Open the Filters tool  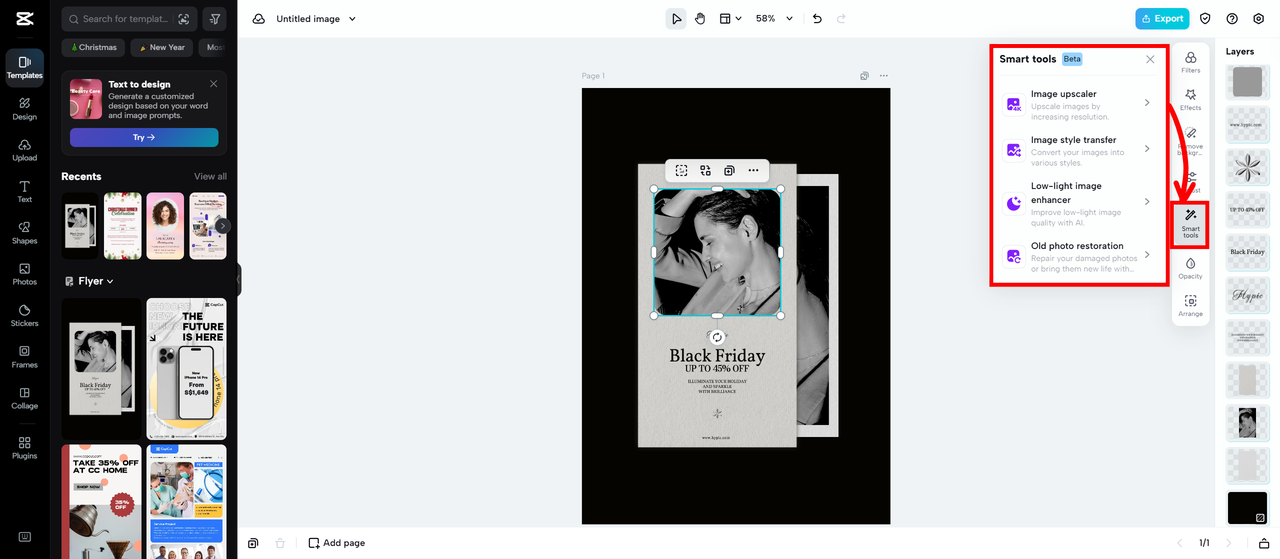pyautogui.click(x=1191, y=62)
